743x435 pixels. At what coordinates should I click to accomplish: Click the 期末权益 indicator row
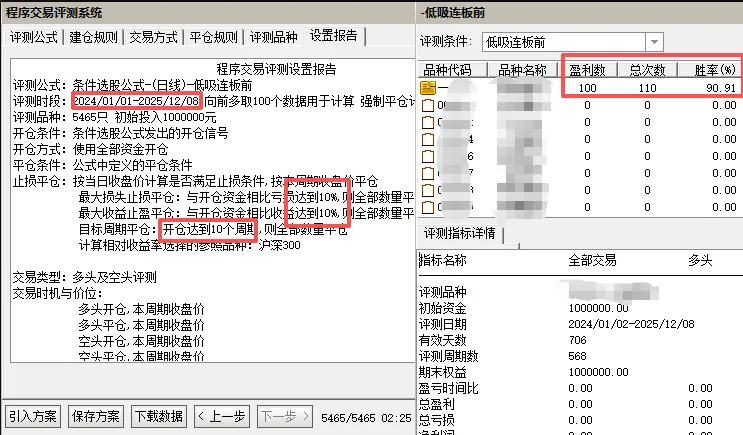[x=580, y=372]
